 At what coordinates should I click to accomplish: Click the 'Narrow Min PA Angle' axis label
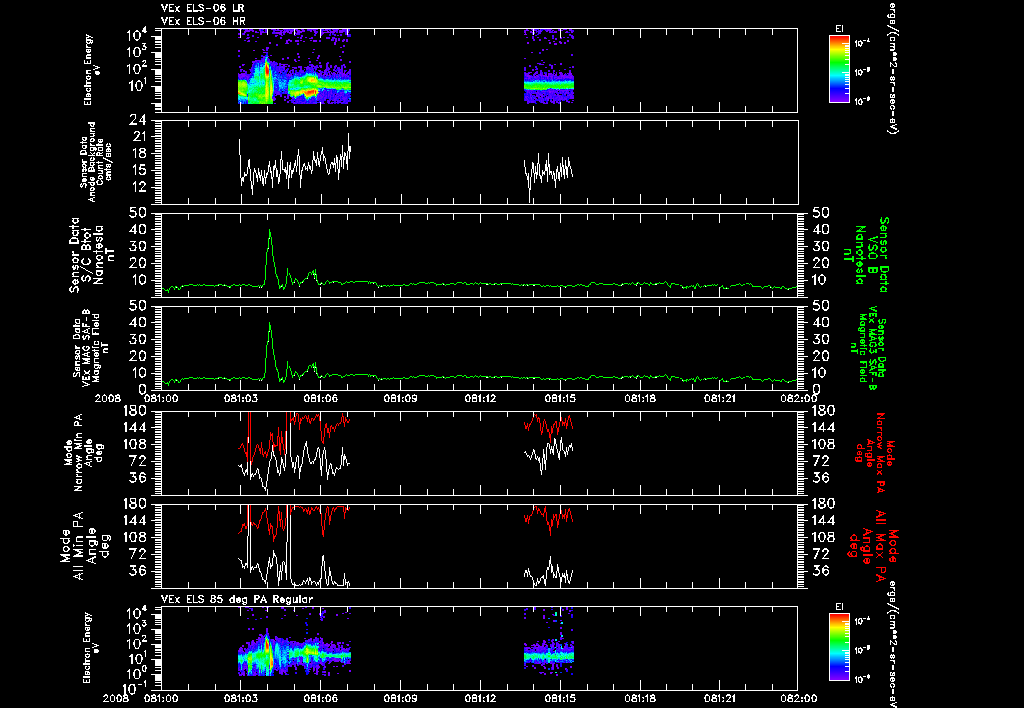[x=83, y=451]
